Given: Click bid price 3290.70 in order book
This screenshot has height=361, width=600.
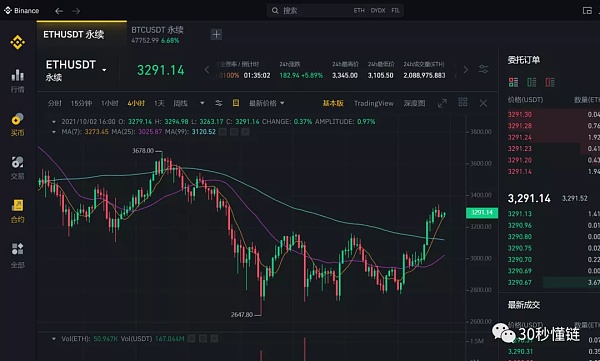Looking at the screenshot, I should pos(520,260).
